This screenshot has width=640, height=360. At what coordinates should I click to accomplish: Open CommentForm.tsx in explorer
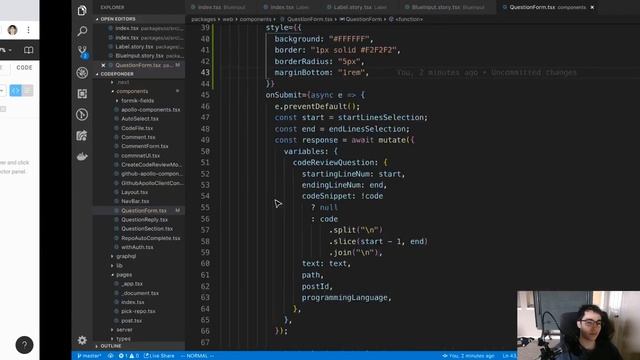(x=144, y=146)
